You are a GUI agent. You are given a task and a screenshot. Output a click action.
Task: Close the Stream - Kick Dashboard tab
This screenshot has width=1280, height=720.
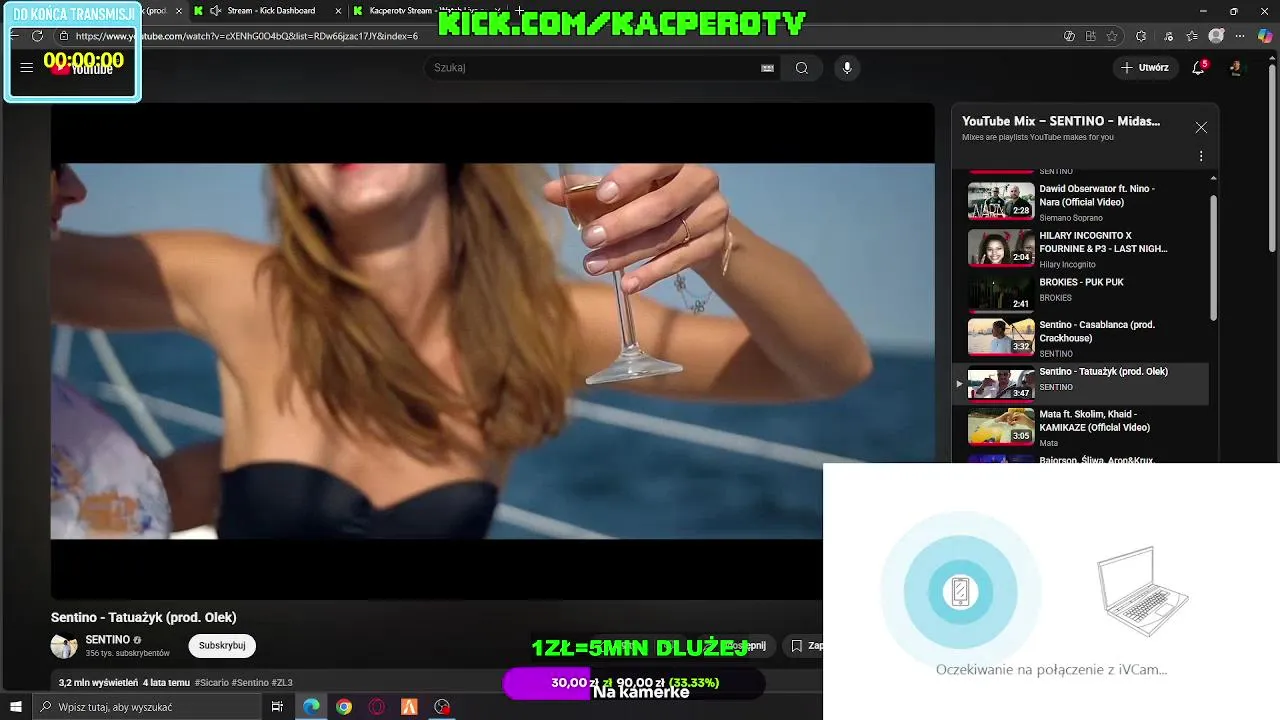click(337, 11)
